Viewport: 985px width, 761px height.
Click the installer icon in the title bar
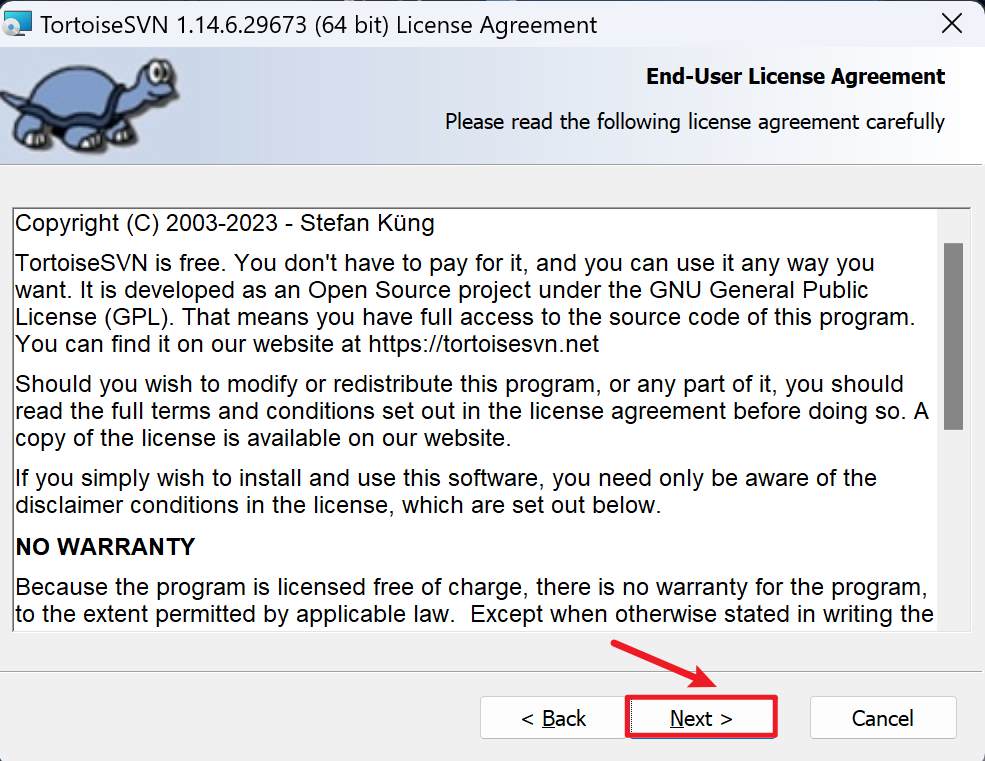[17, 24]
